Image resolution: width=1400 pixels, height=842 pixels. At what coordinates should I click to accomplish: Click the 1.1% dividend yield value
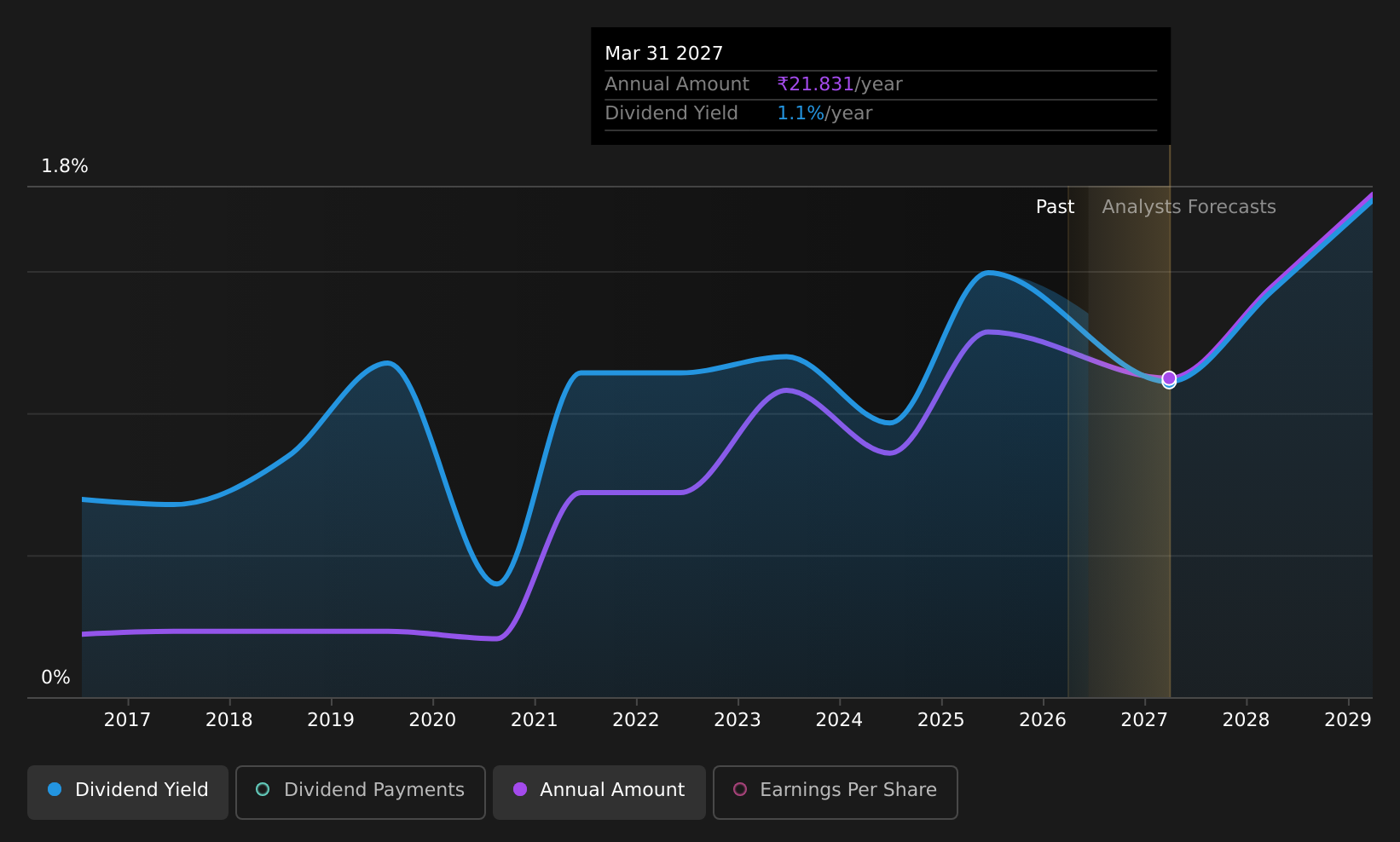click(x=801, y=113)
